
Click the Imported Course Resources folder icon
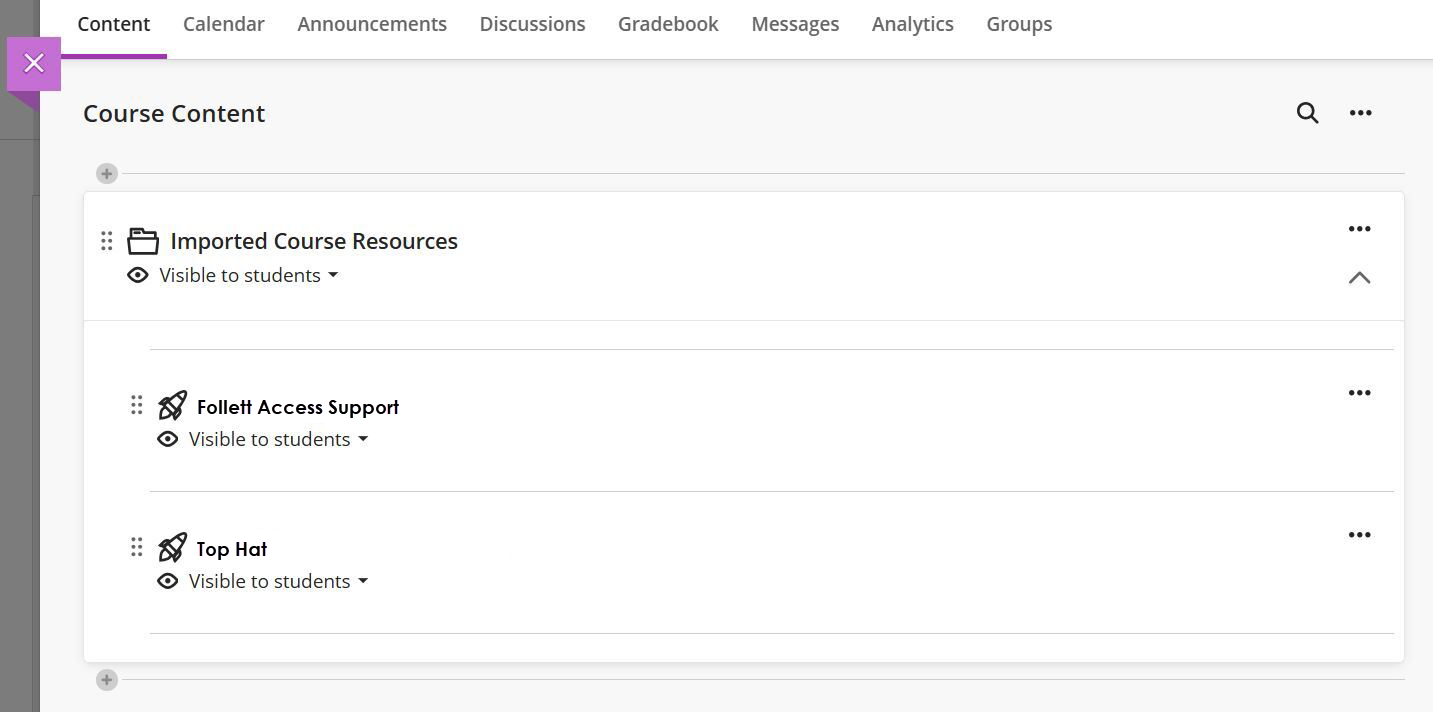point(143,241)
